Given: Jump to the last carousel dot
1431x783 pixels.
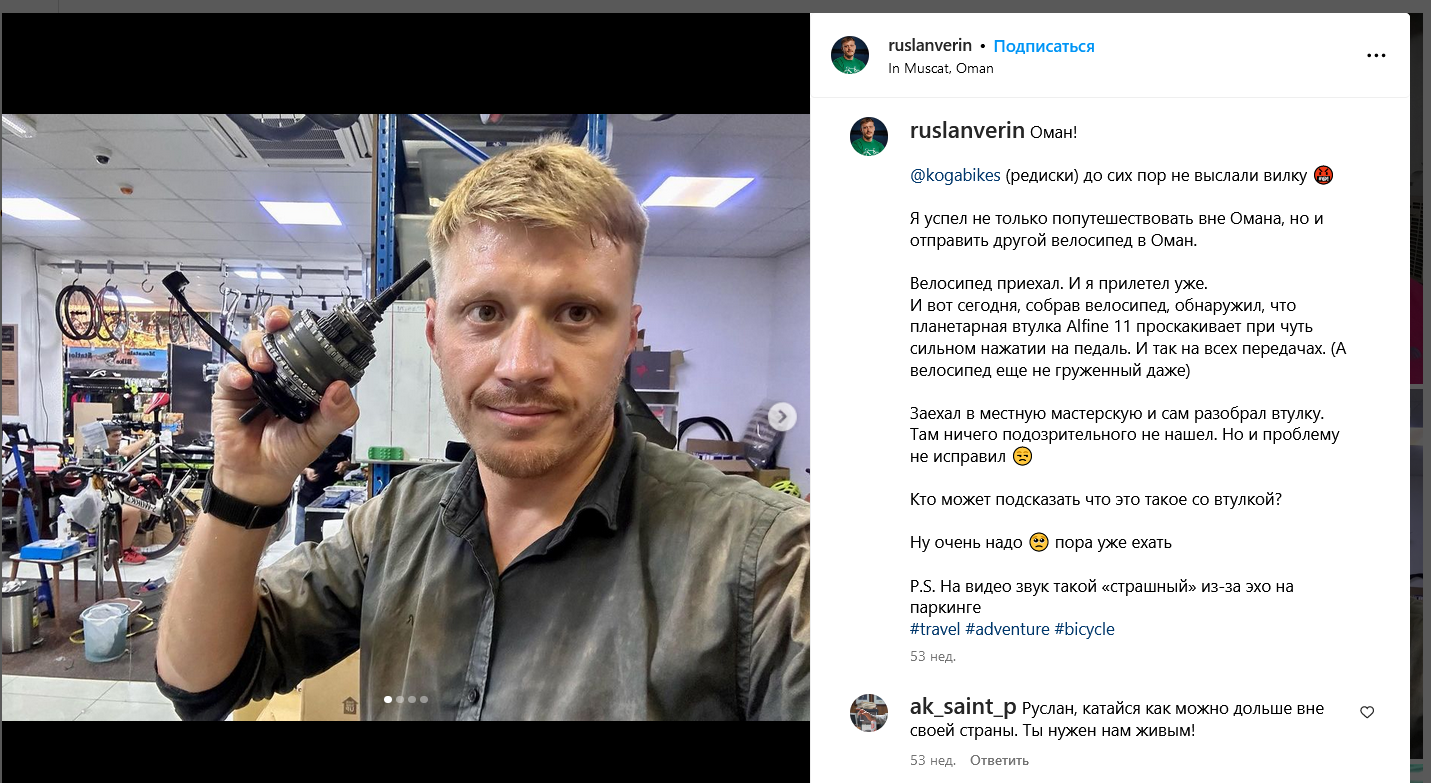Looking at the screenshot, I should 424,700.
